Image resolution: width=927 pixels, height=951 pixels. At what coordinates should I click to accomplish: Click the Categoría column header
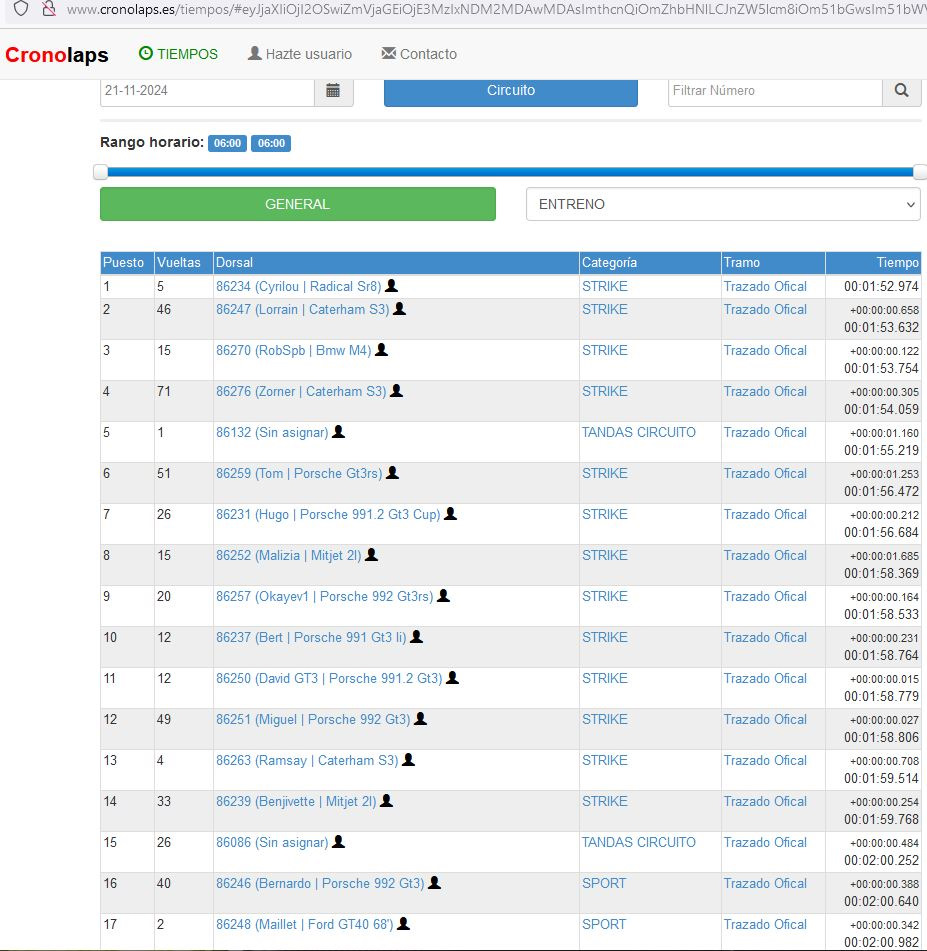pyautogui.click(x=650, y=263)
